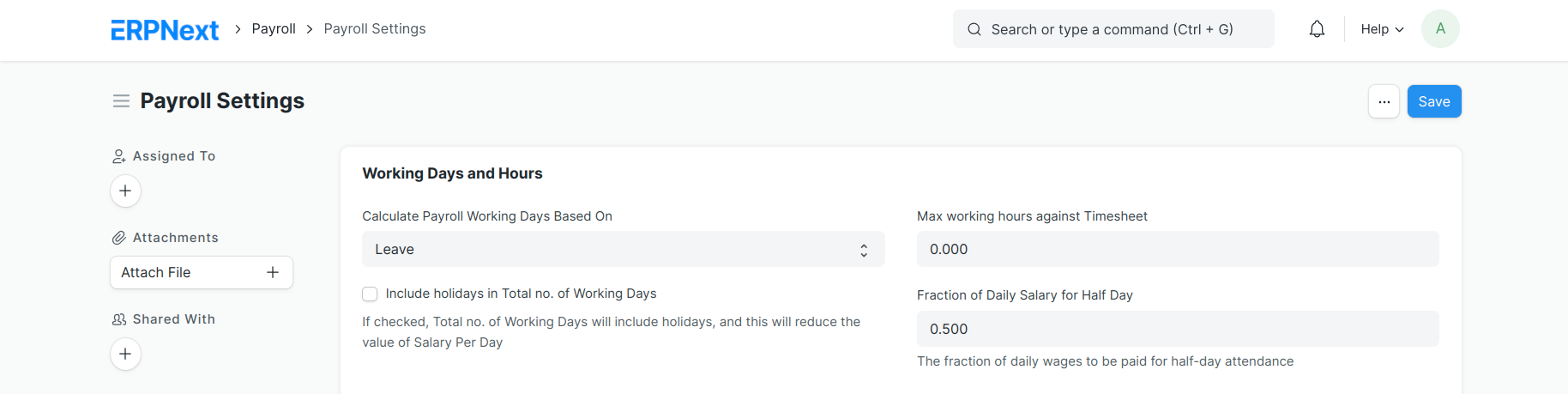Click the plus icon in Attach File
The image size is (1568, 394).
[x=273, y=272]
